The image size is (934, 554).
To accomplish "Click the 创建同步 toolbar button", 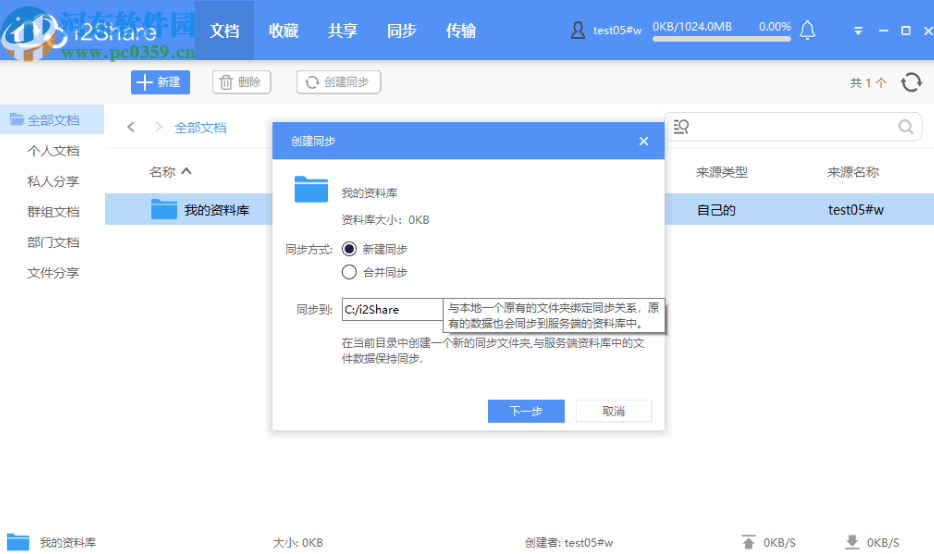I will (338, 82).
